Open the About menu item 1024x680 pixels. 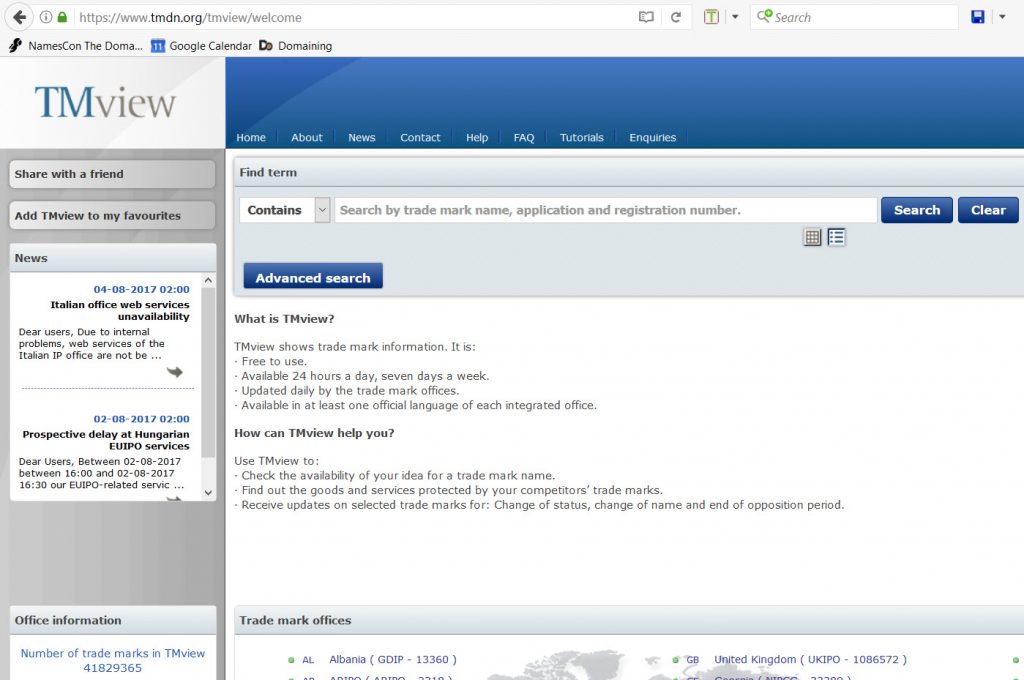click(307, 138)
